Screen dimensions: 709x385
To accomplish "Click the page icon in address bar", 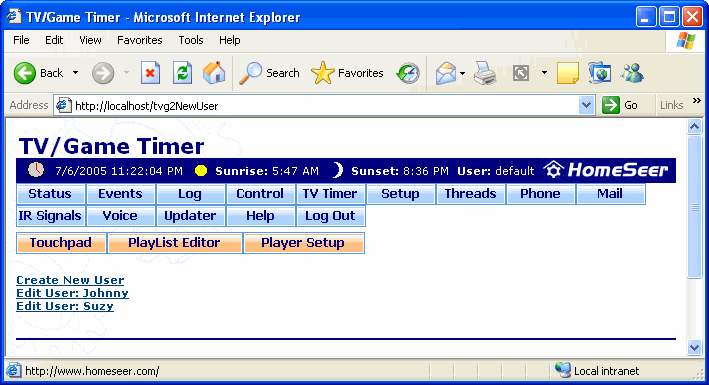I will coord(64,105).
